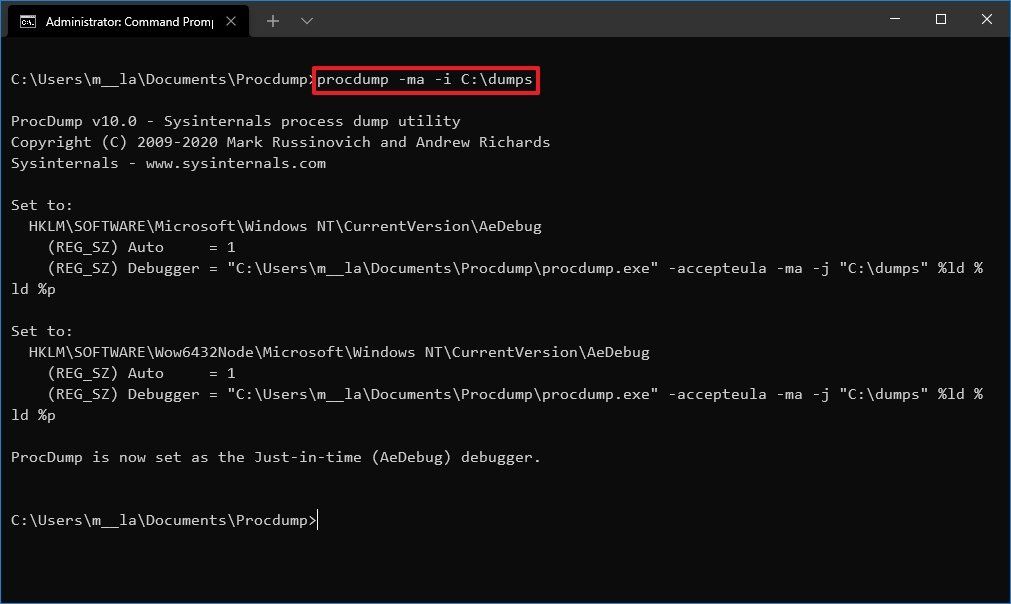Image resolution: width=1011 pixels, height=604 pixels.
Task: Click the 'ProcDump is now set' confirmation line
Action: [275, 457]
